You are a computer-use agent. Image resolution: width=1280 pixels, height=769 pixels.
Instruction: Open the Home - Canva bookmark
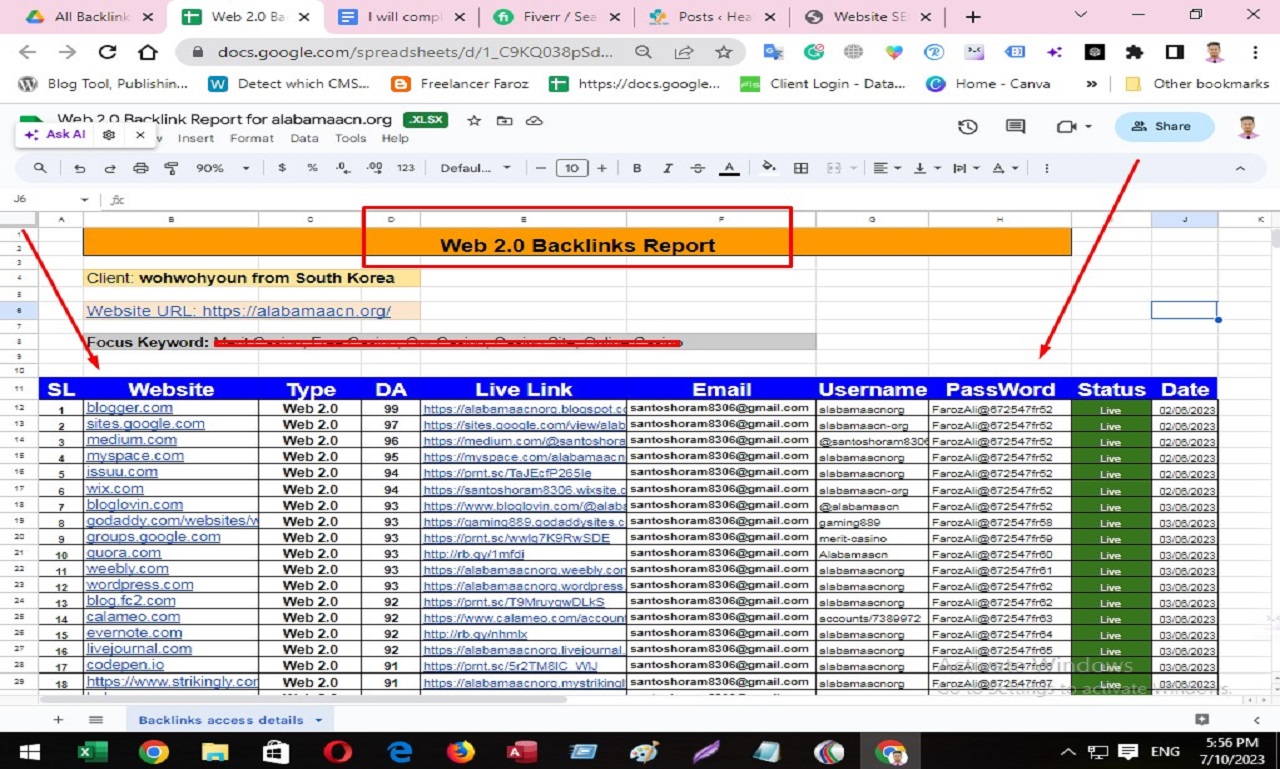point(989,84)
